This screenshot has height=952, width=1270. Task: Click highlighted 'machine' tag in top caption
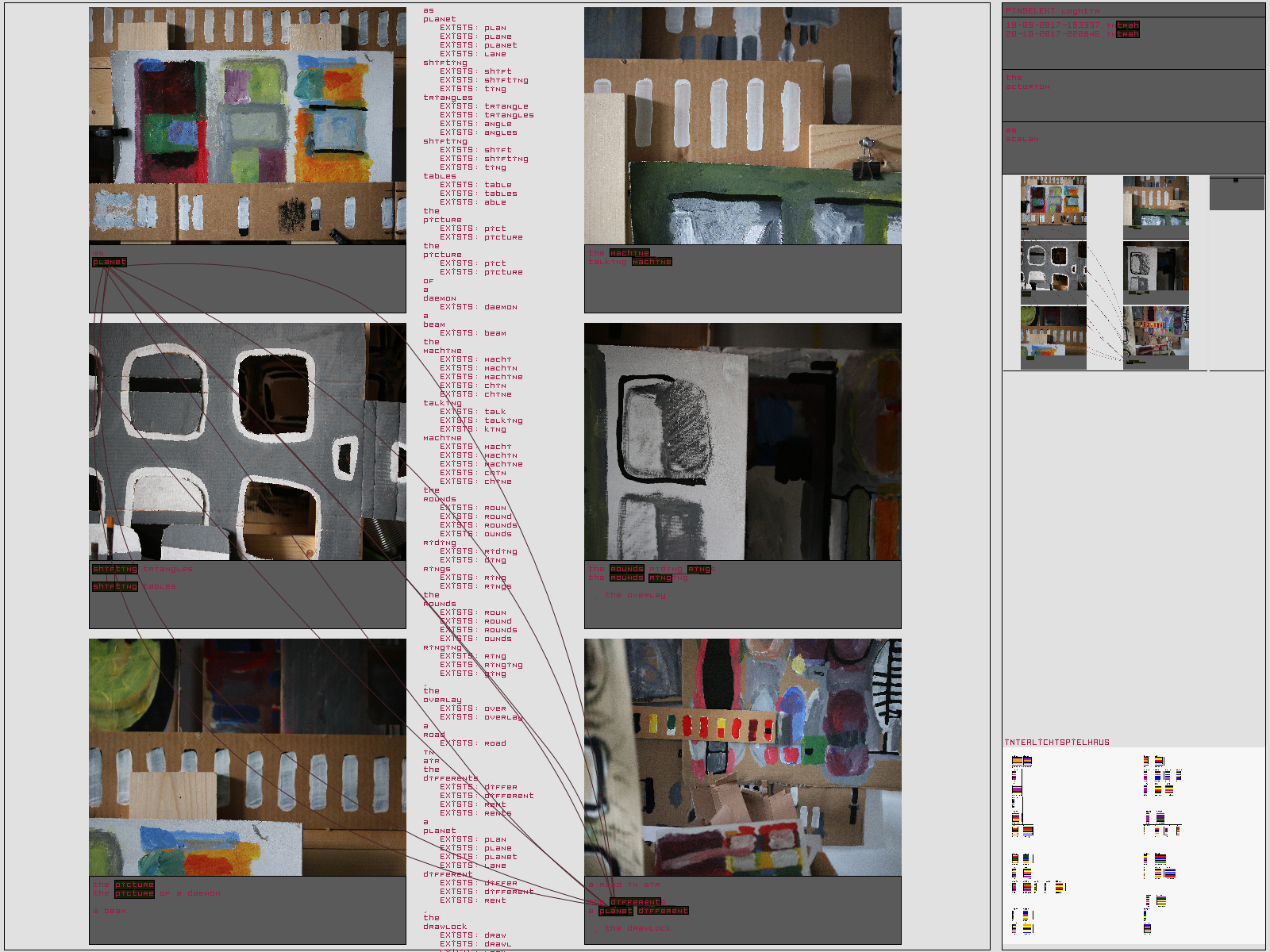point(629,253)
